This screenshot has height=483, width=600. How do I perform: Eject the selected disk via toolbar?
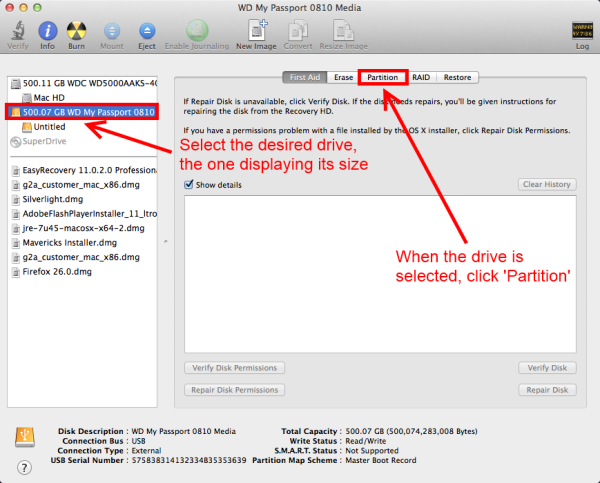tap(147, 31)
